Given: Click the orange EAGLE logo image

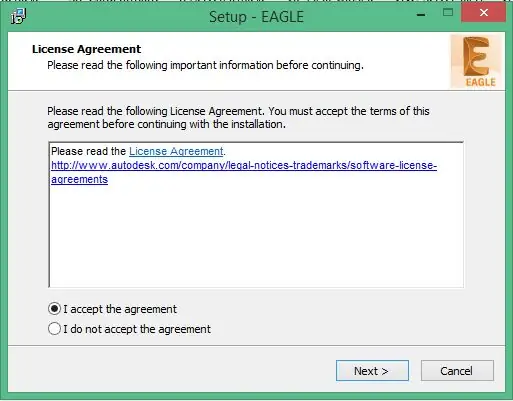Looking at the screenshot, I should tap(476, 61).
